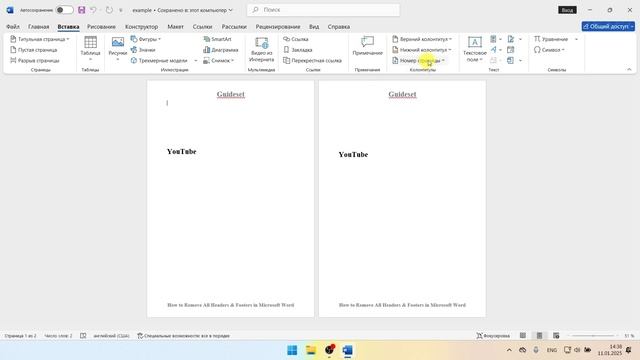Image resolution: width=640 pixels, height=360 pixels.
Task: Open the Титульная страница dropdown
Action: (40, 39)
